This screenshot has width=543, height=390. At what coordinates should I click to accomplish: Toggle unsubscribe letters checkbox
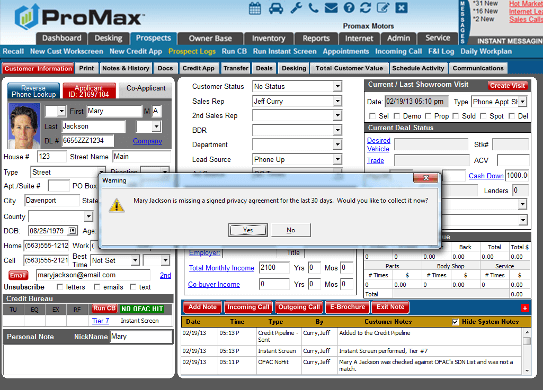pyautogui.click(x=60, y=287)
